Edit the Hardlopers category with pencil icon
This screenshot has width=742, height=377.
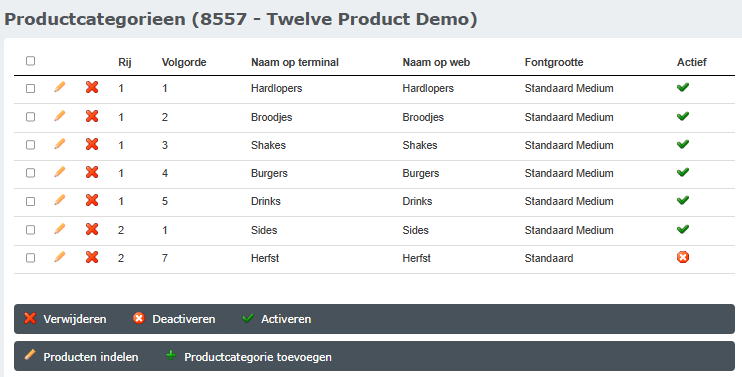pos(60,87)
